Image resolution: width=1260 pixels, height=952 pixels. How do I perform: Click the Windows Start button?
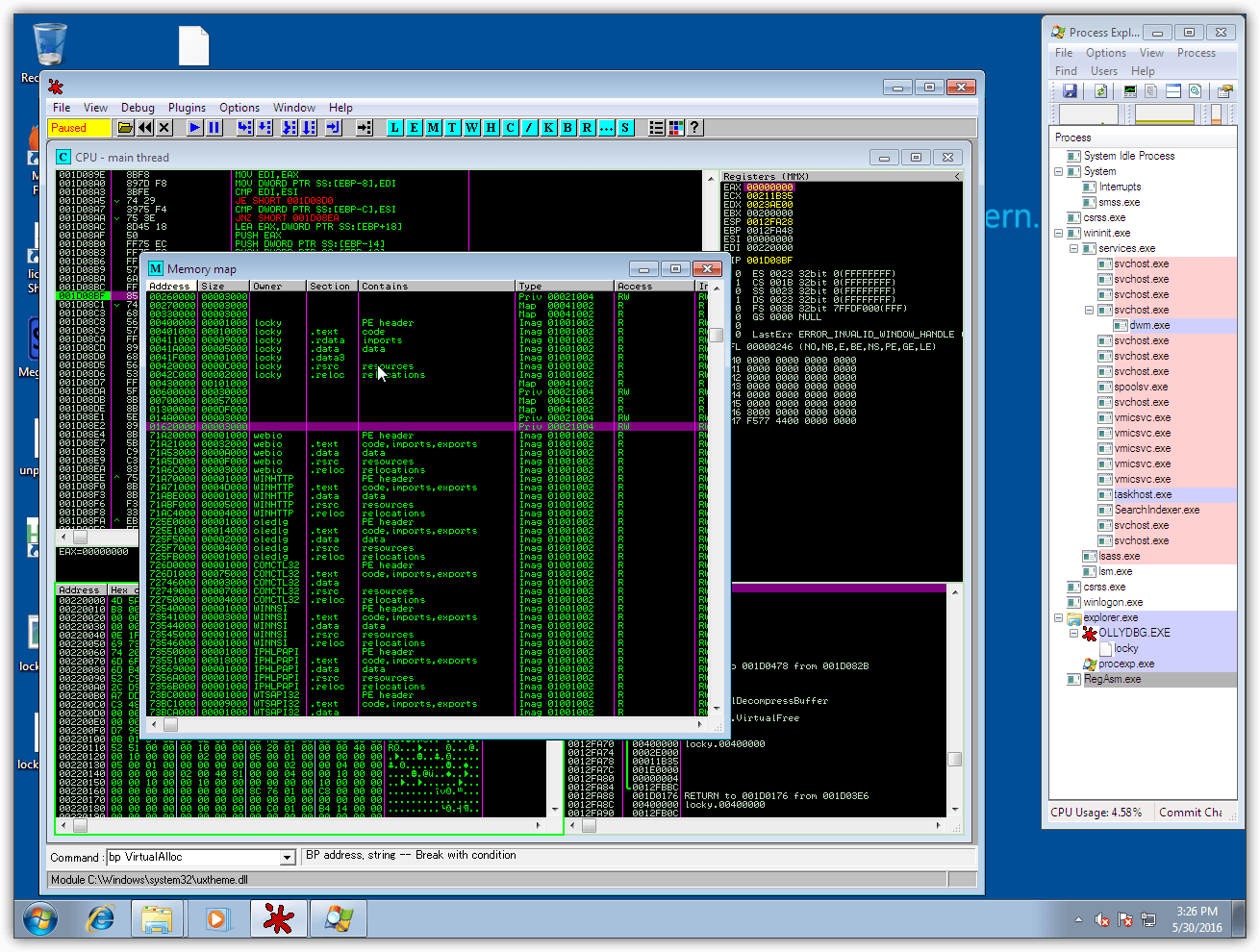click(39, 919)
